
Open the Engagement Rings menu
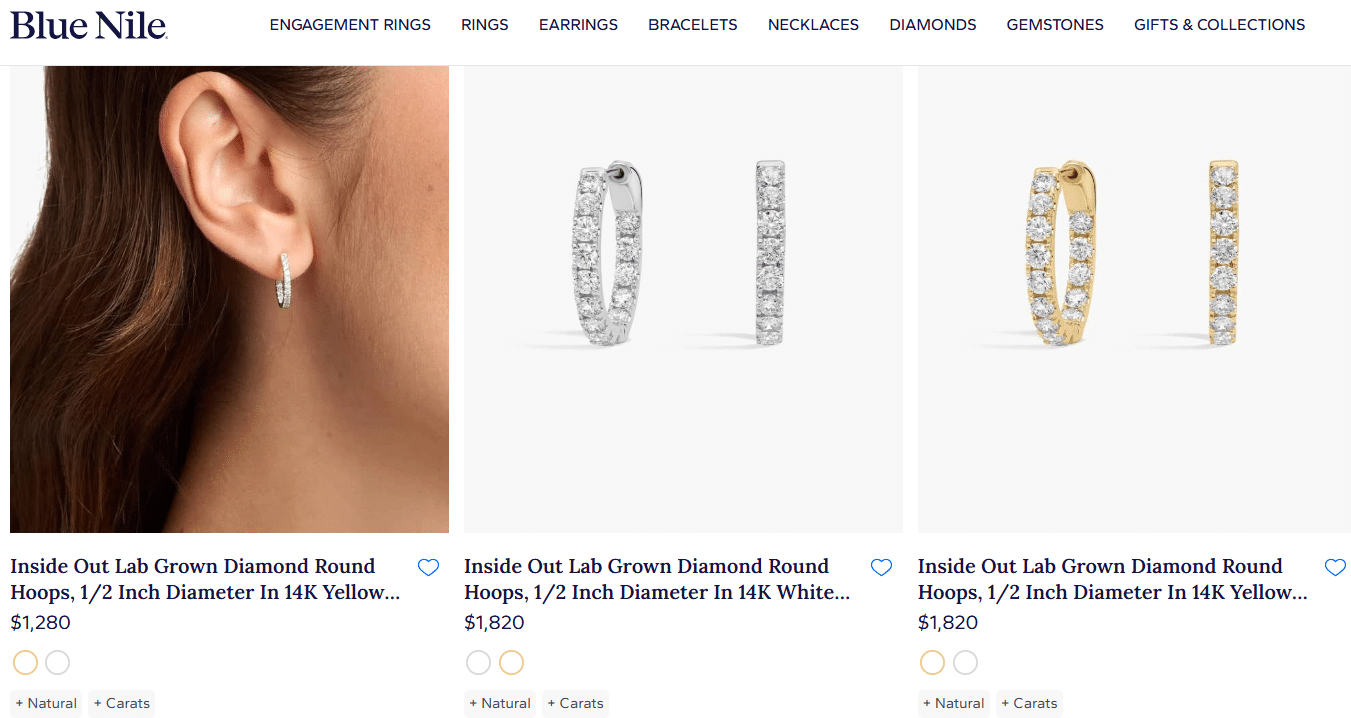tap(350, 25)
